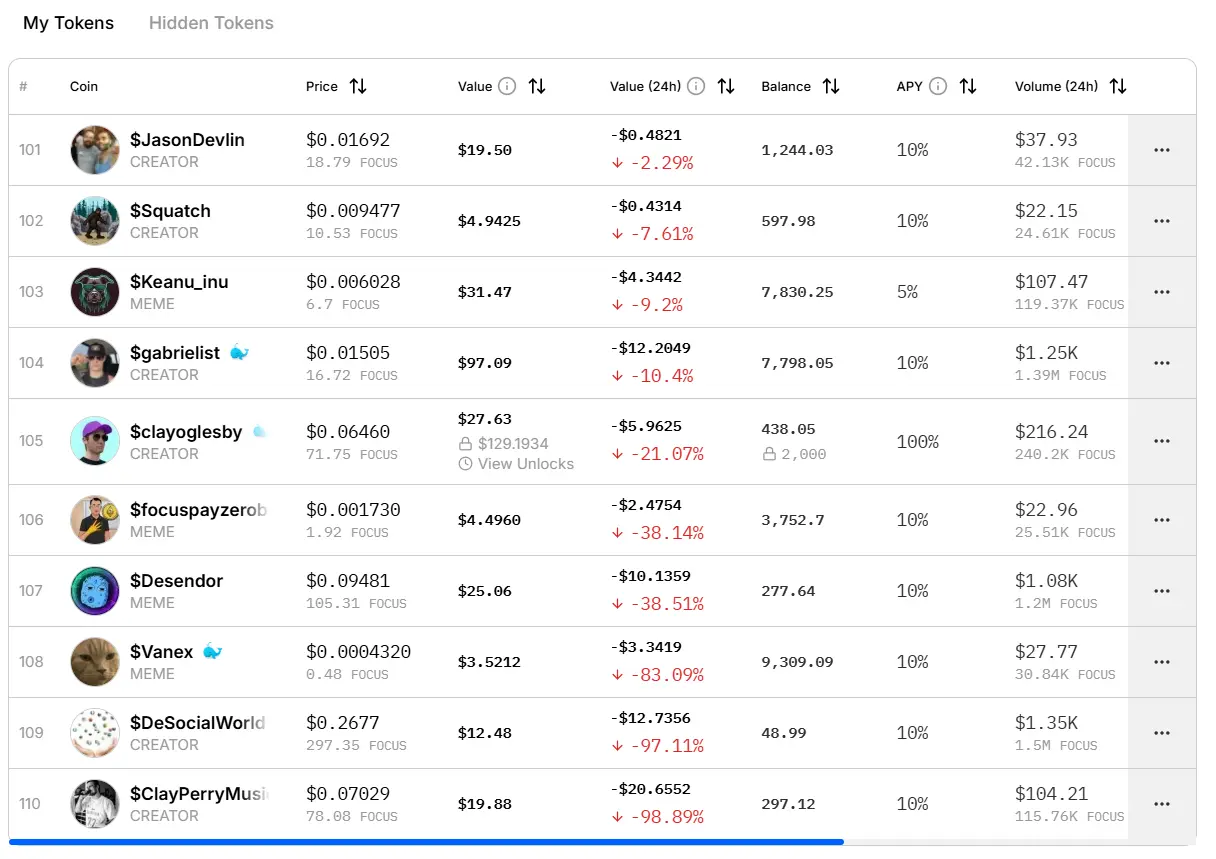Sort by Value (24h) arrows icon
1216x859 pixels.
(726, 86)
